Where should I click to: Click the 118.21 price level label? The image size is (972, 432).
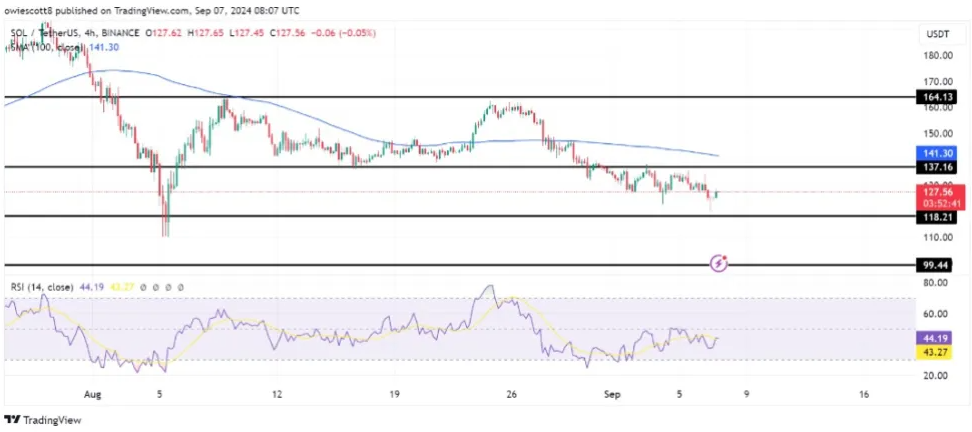[x=941, y=215]
